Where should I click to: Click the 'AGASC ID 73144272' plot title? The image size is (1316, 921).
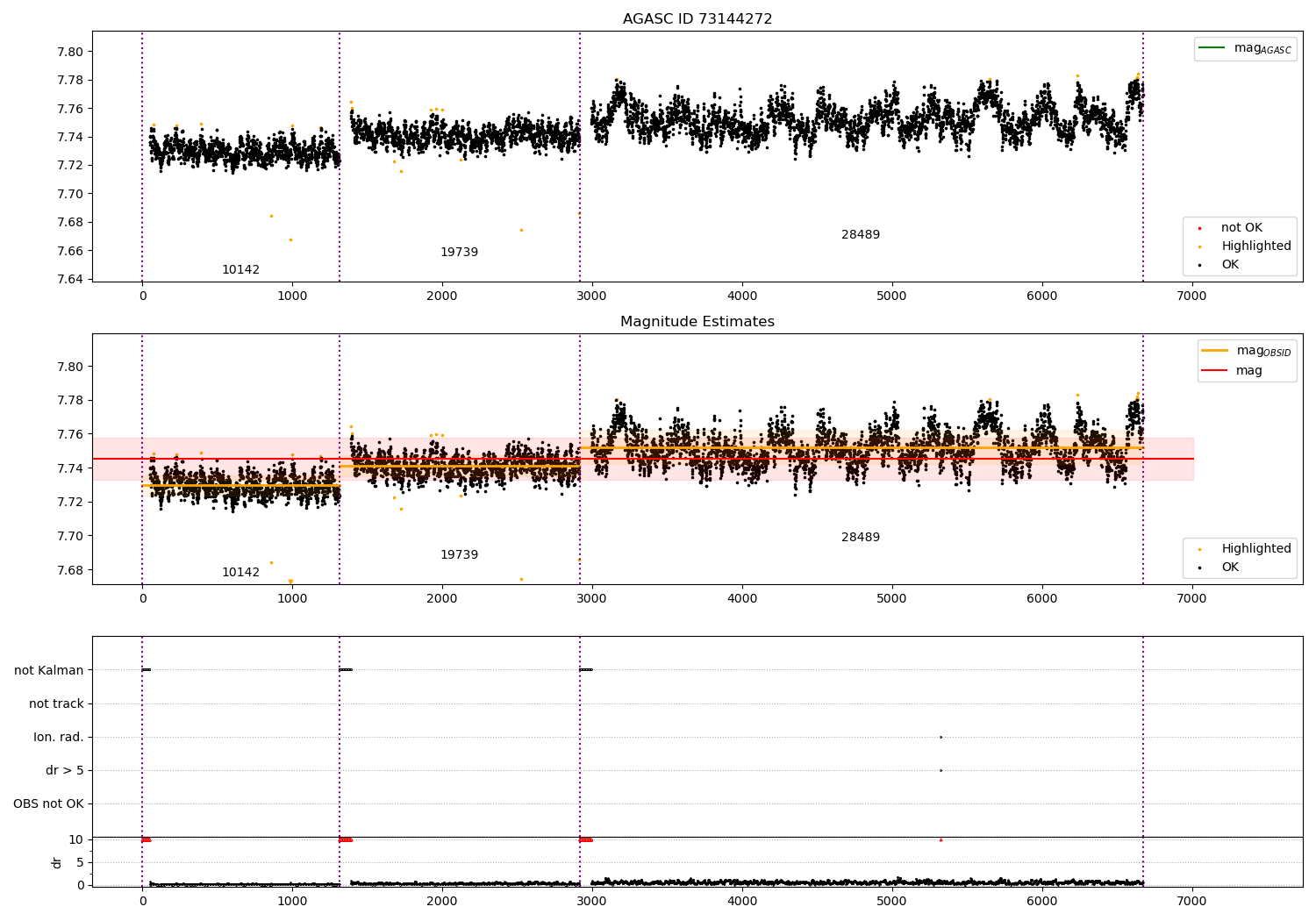697,18
